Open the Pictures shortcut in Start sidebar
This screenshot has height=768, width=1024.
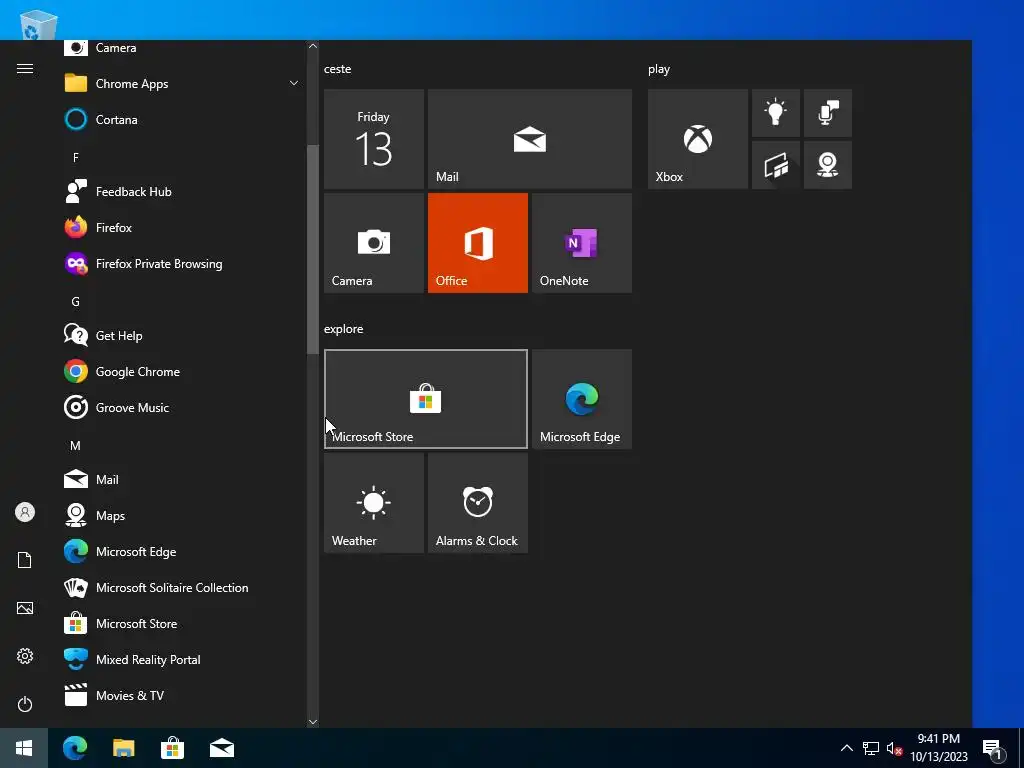click(x=25, y=608)
